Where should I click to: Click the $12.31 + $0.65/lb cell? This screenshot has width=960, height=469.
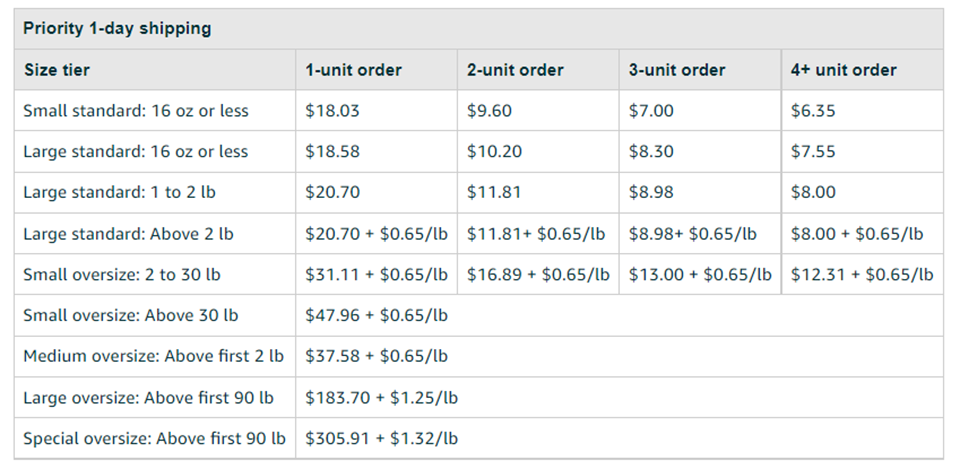coord(861,274)
